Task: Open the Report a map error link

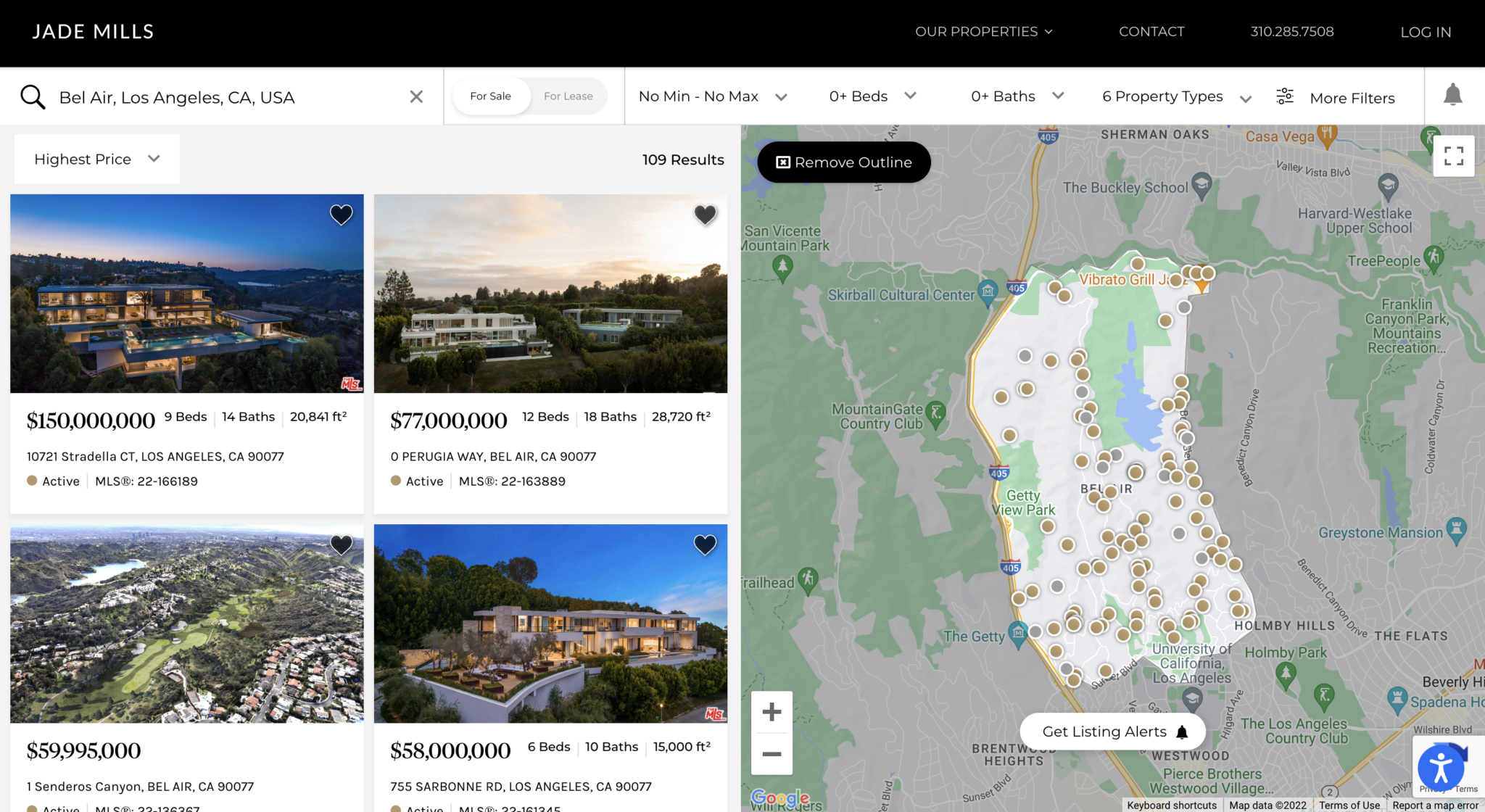Action: [1435, 805]
